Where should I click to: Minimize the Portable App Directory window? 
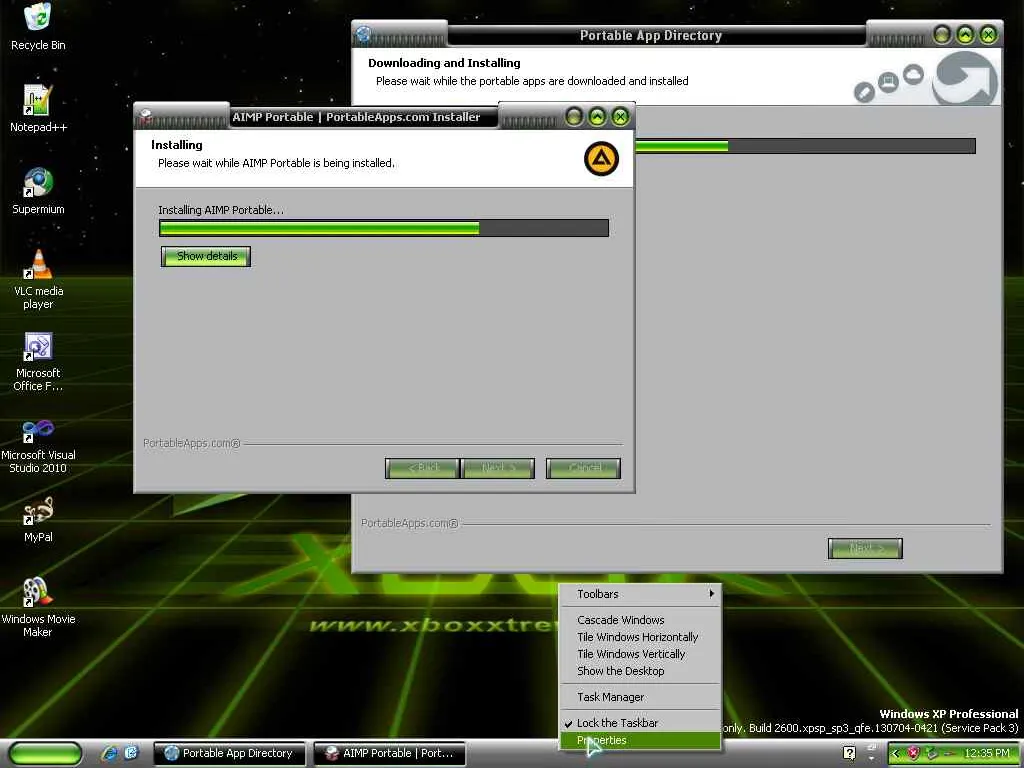[942, 35]
